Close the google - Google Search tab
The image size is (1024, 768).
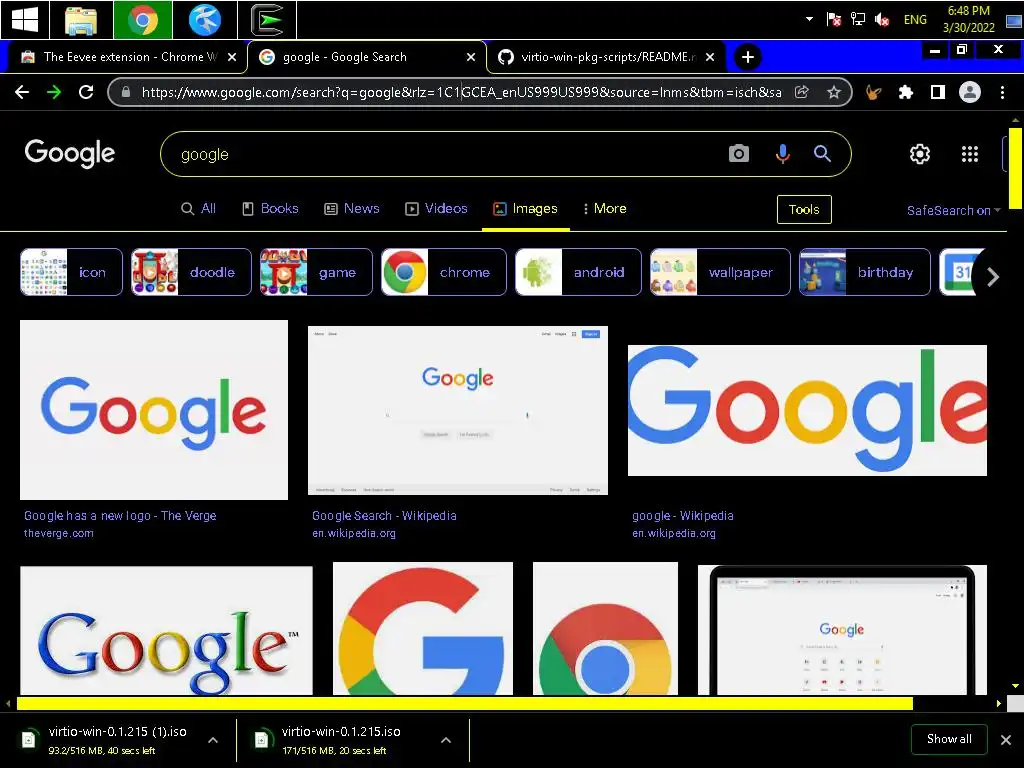pyautogui.click(x=471, y=57)
